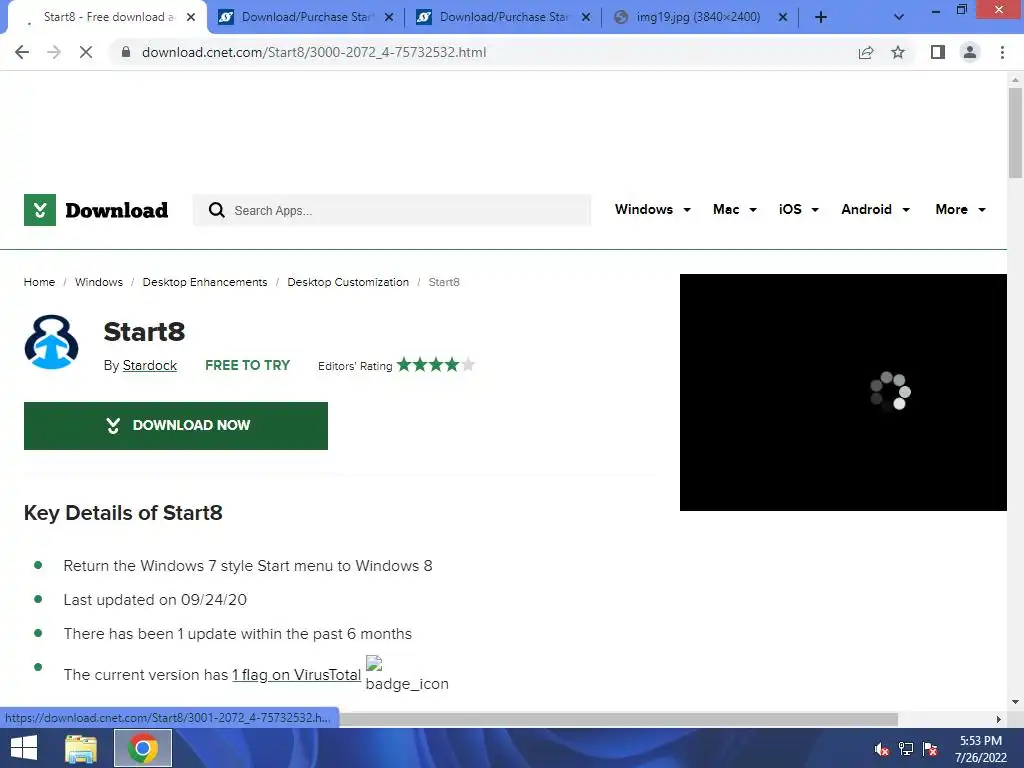Click the lock icon in address bar
The width and height of the screenshot is (1024, 768).
click(x=126, y=52)
